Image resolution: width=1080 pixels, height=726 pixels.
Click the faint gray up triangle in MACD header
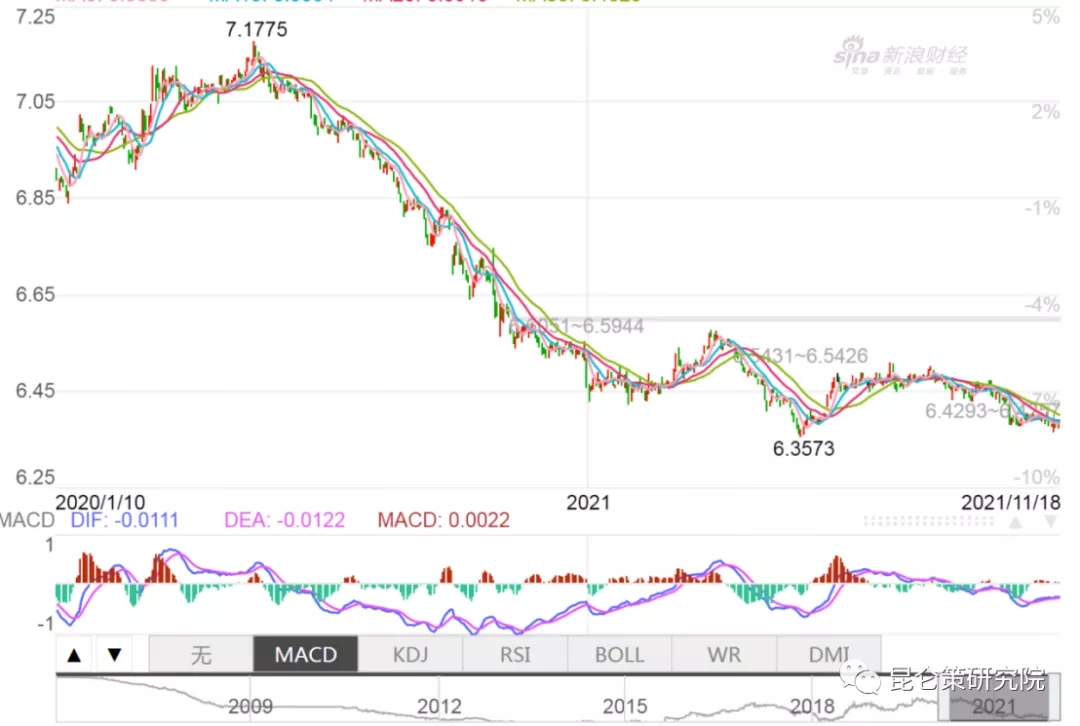(x=1015, y=522)
